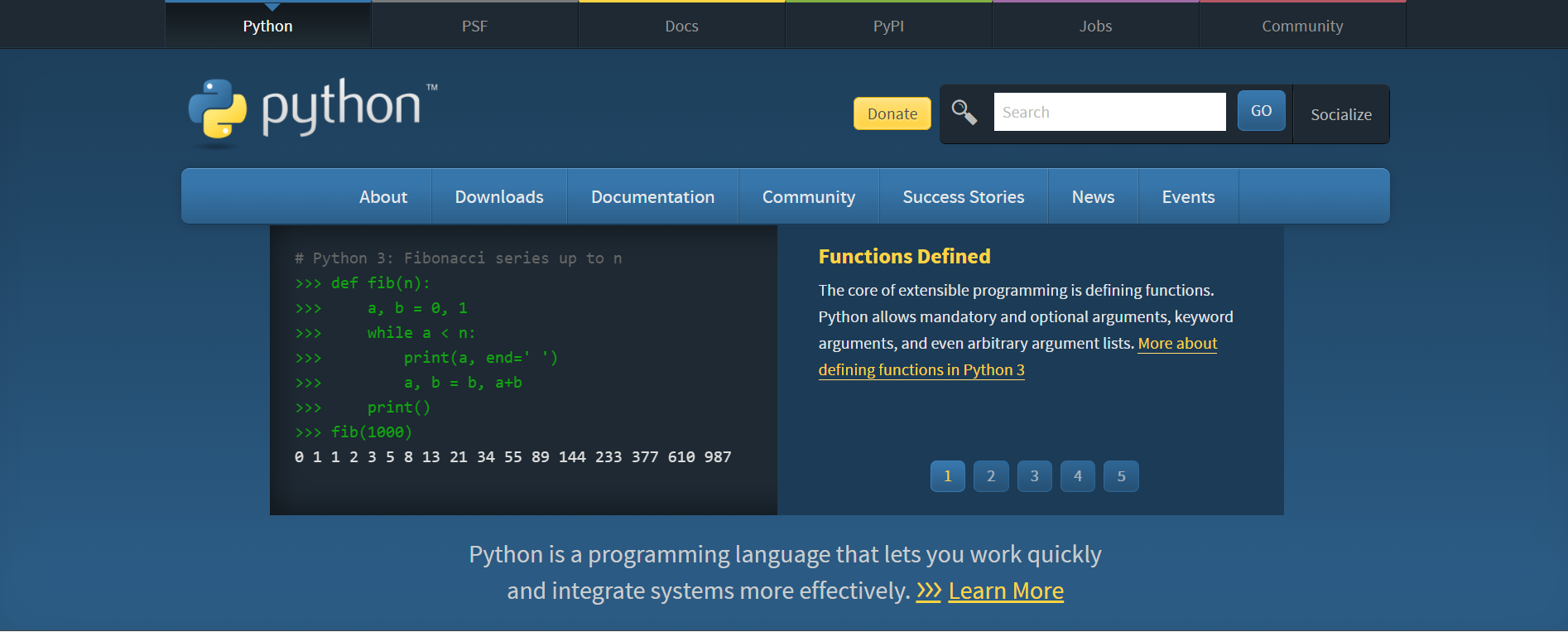The height and width of the screenshot is (632, 1568).
Task: Go to the PyPI top tab
Action: [x=889, y=26]
